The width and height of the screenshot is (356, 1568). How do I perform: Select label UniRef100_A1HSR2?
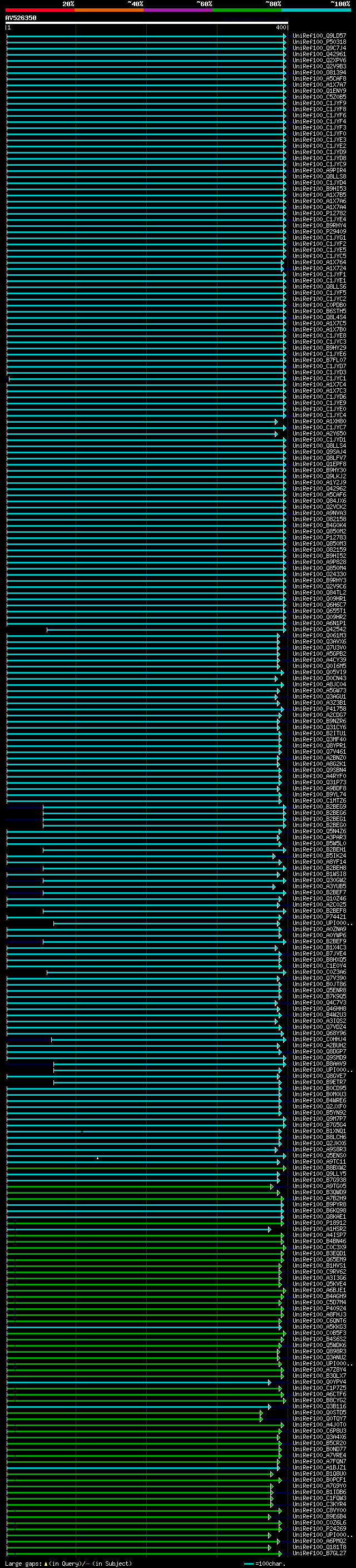point(319,1229)
